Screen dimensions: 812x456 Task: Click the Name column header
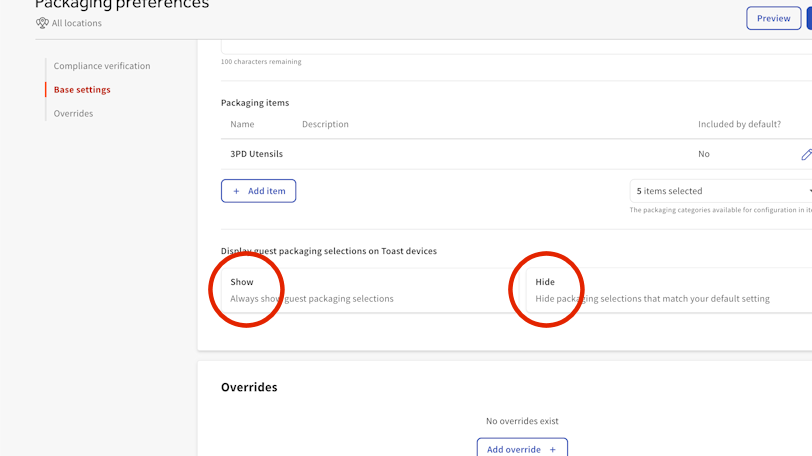[242, 125]
